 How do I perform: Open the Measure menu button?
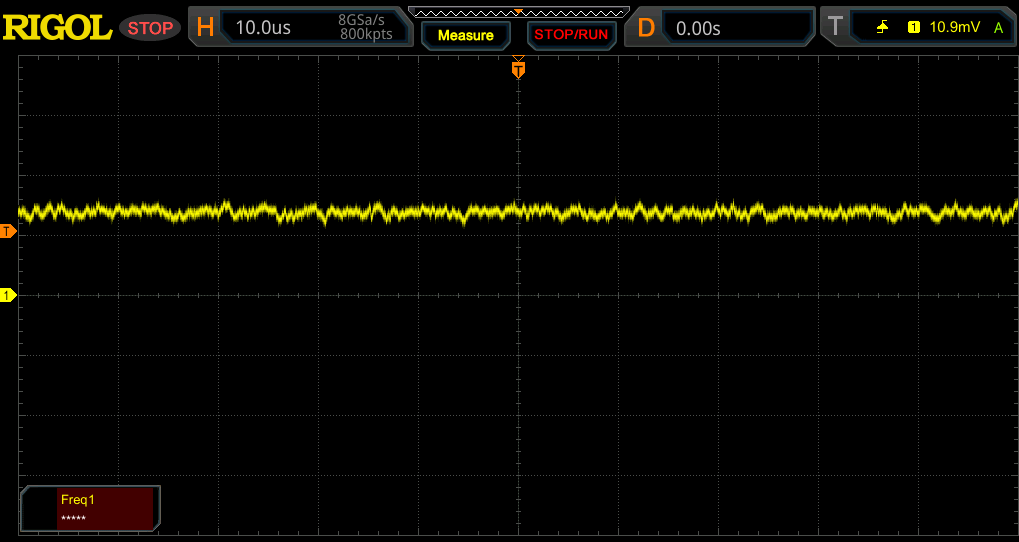[466, 35]
